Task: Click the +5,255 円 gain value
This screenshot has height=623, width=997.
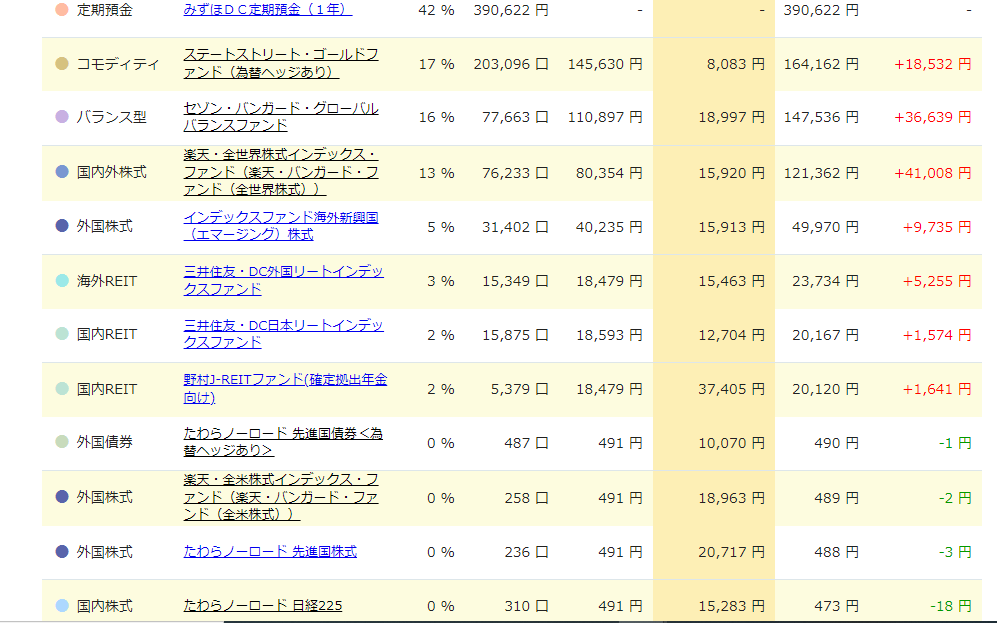Action: pos(937,281)
